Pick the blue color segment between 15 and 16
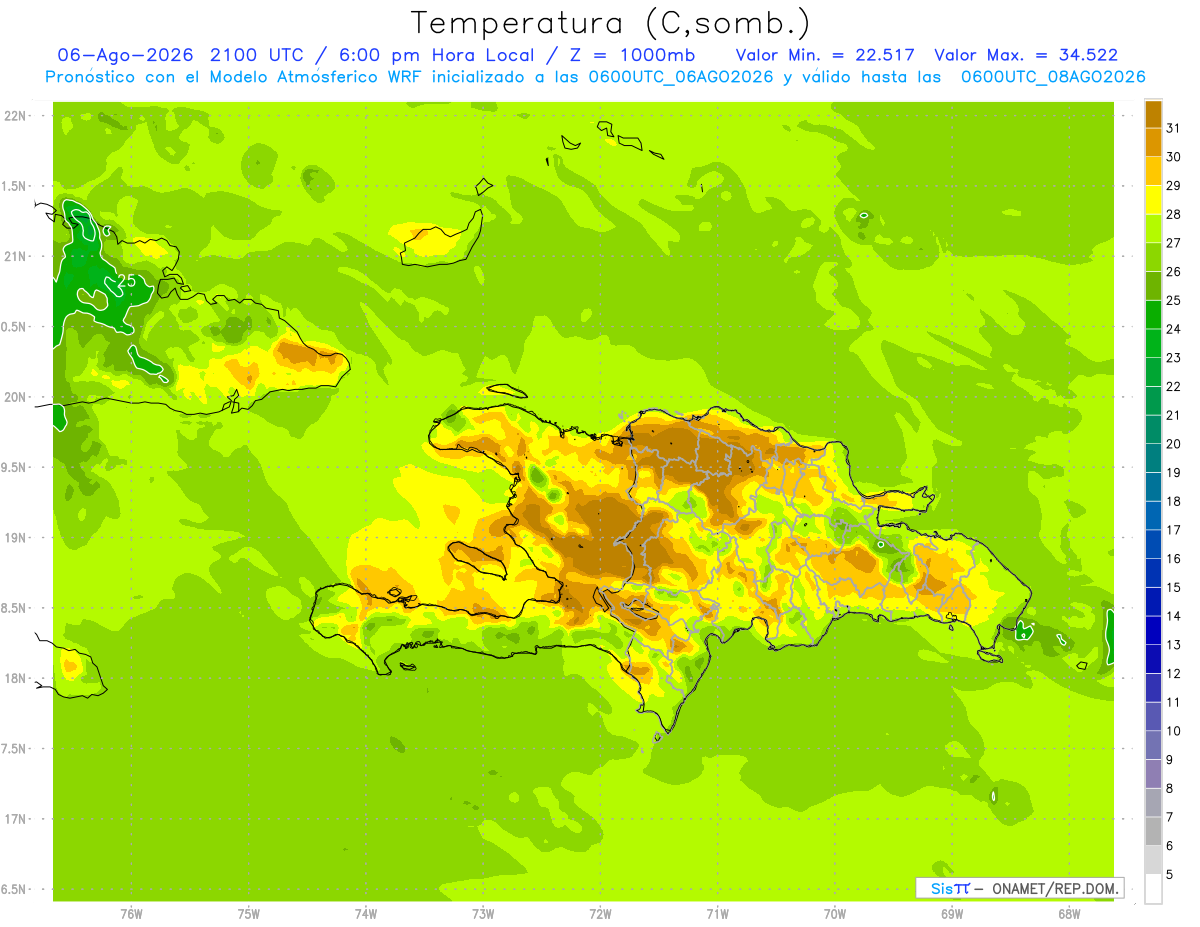The image size is (1200, 927). 1153,573
